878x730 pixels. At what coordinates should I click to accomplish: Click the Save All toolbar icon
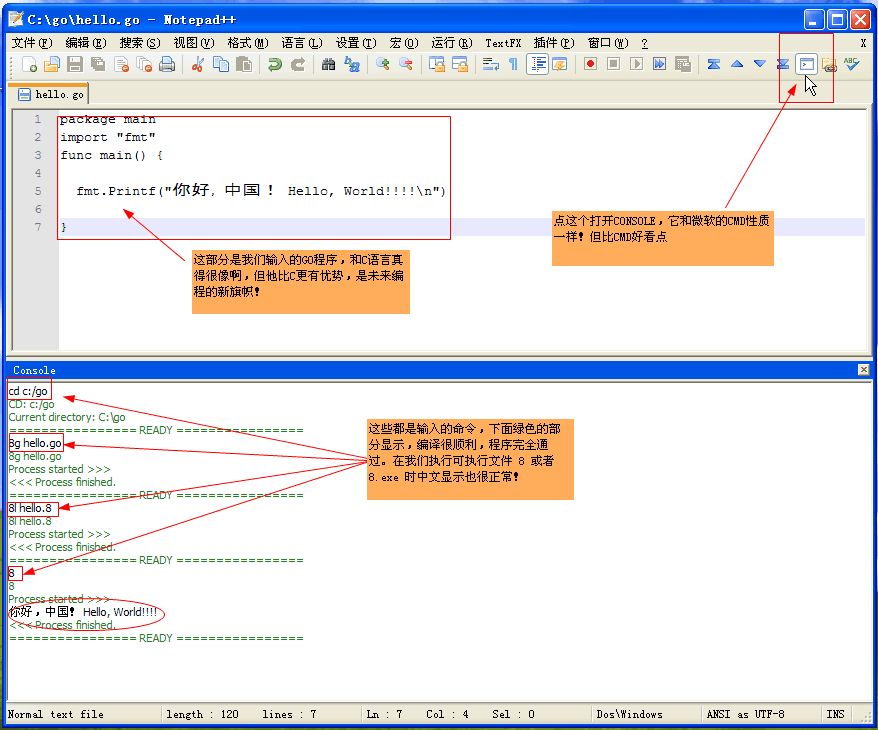pos(98,64)
